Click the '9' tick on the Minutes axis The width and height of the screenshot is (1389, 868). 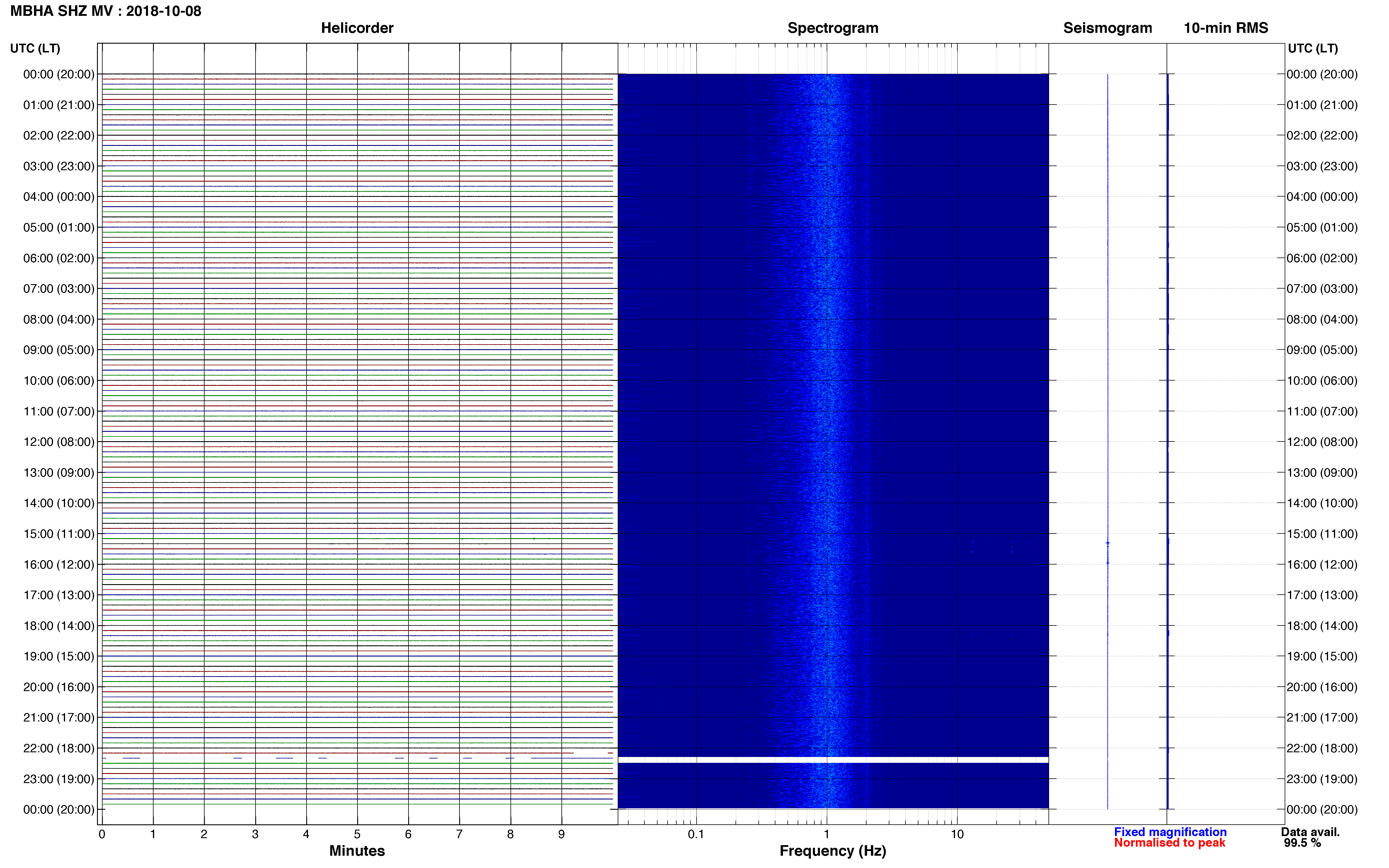(561, 834)
